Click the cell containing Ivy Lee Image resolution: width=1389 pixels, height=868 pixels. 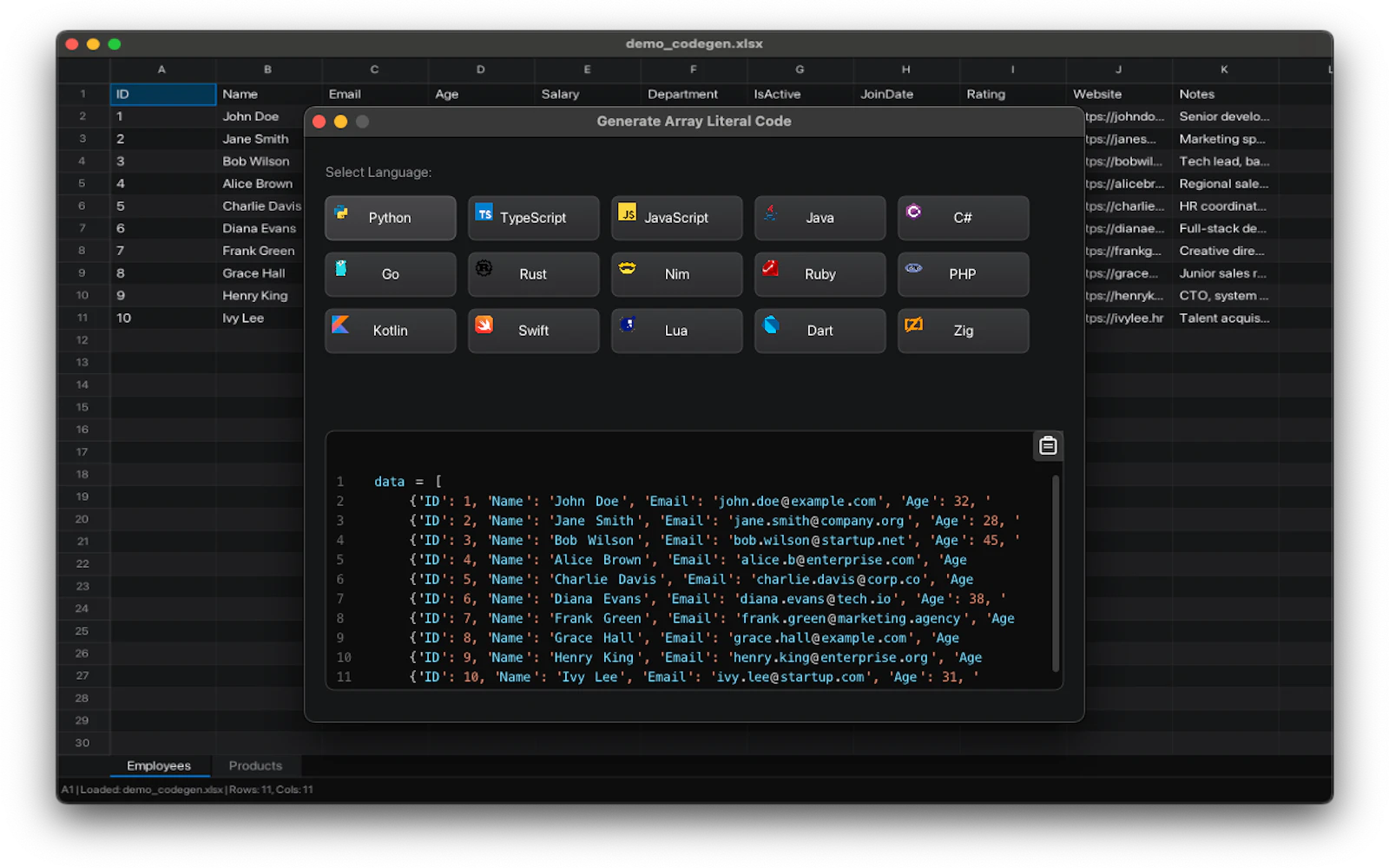(260, 318)
